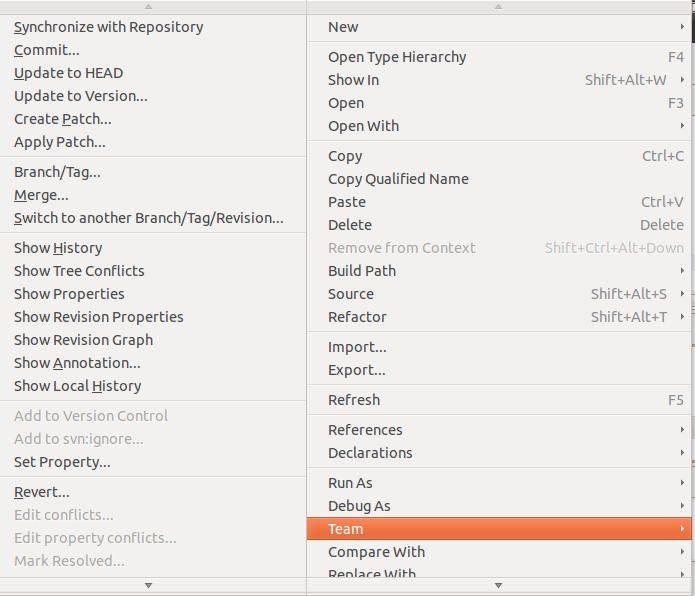
Task: Select Show Revision Graph
Action: coord(83,340)
